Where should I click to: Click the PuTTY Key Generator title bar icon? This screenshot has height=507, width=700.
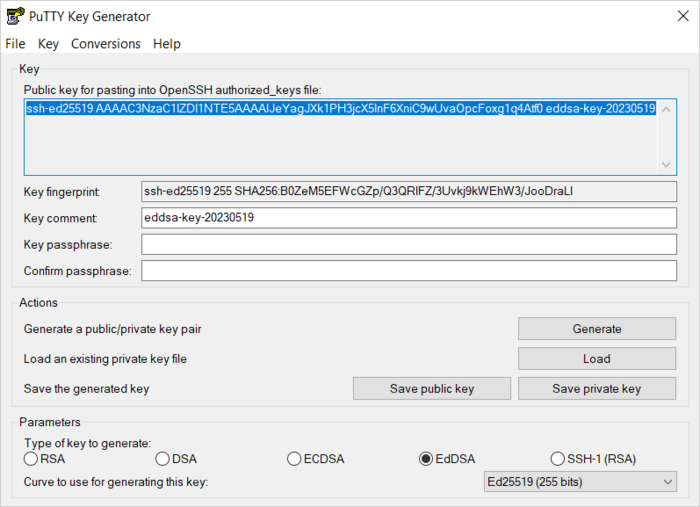coord(13,16)
